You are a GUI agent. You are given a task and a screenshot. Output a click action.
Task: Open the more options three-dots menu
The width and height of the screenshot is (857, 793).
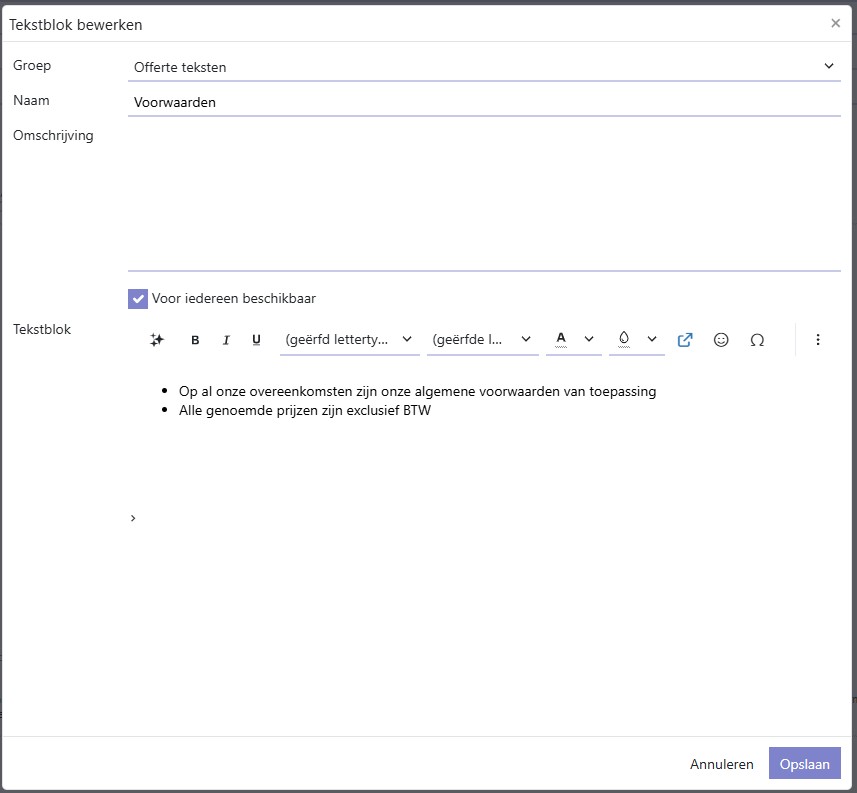click(818, 340)
